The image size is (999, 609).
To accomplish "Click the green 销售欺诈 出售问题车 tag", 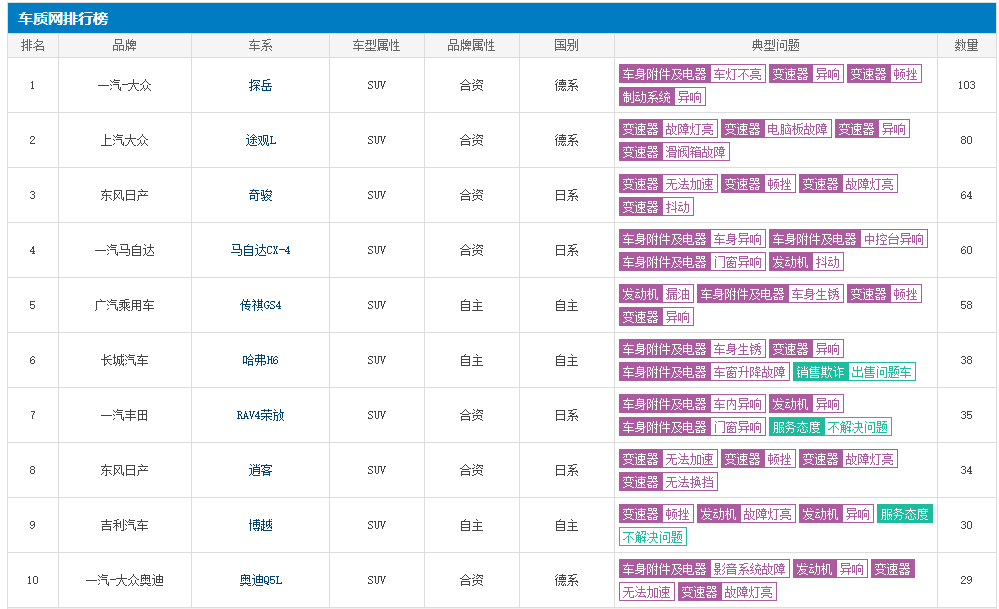I will pyautogui.click(x=854, y=372).
